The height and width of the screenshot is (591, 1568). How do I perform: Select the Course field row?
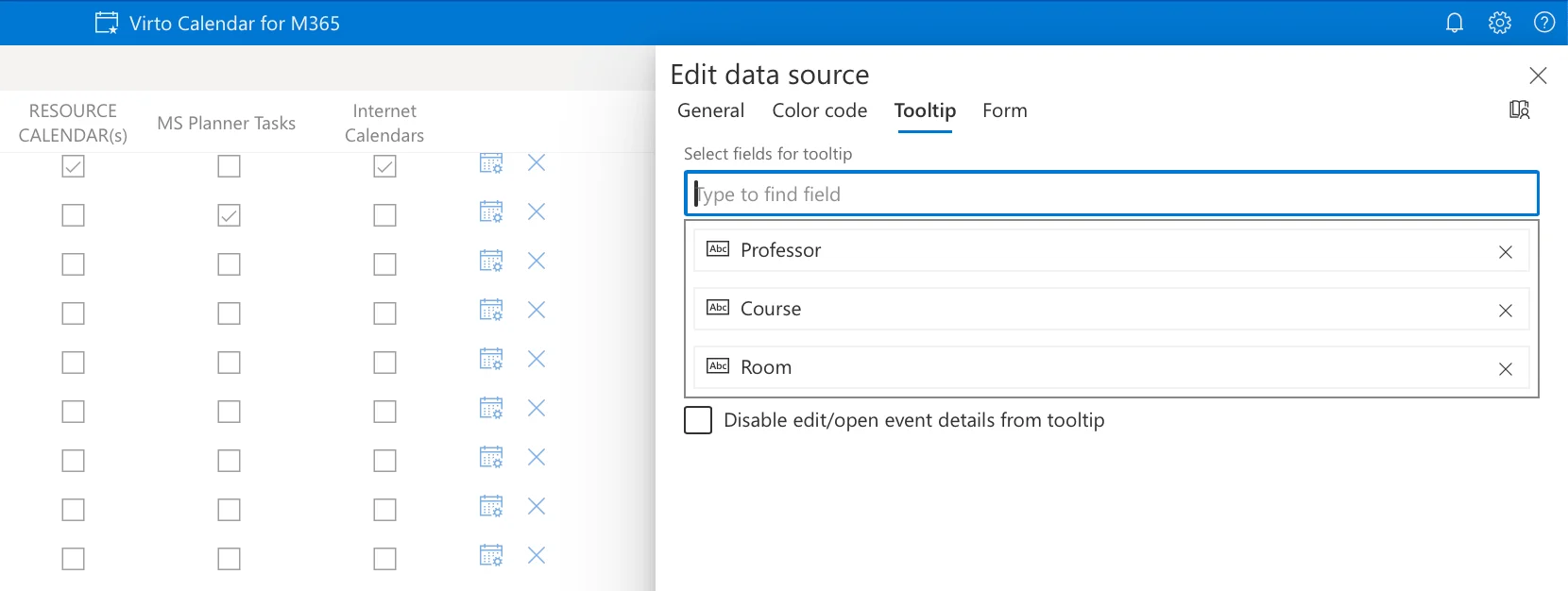(x=1111, y=309)
